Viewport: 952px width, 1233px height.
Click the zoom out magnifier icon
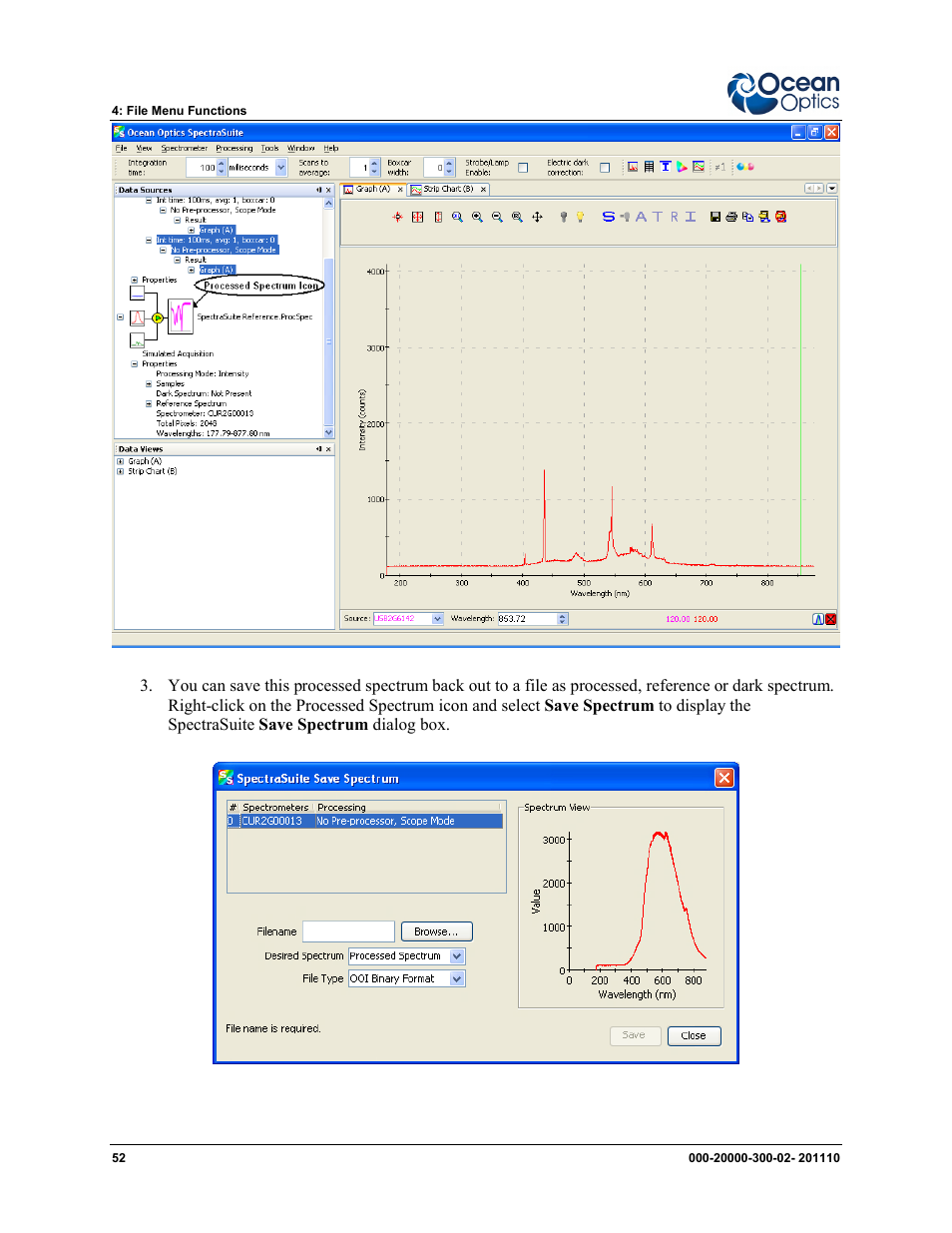pyautogui.click(x=497, y=217)
